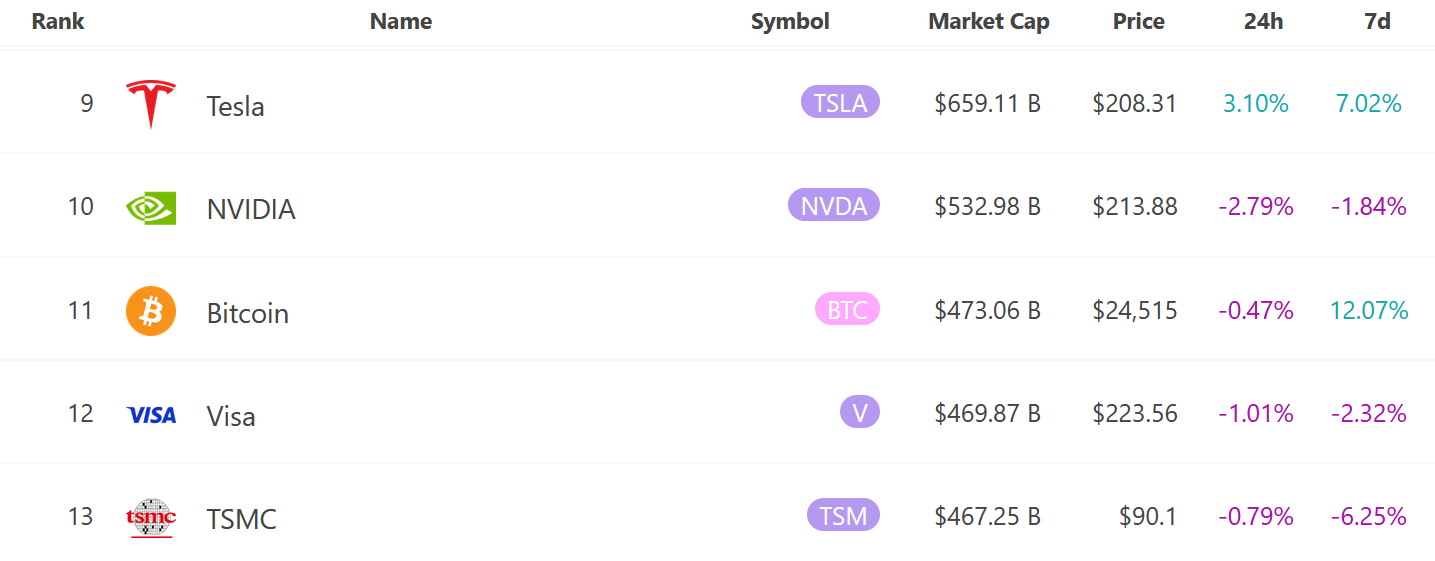Select the TSLA symbol badge
1435x561 pixels.
pyautogui.click(x=840, y=102)
